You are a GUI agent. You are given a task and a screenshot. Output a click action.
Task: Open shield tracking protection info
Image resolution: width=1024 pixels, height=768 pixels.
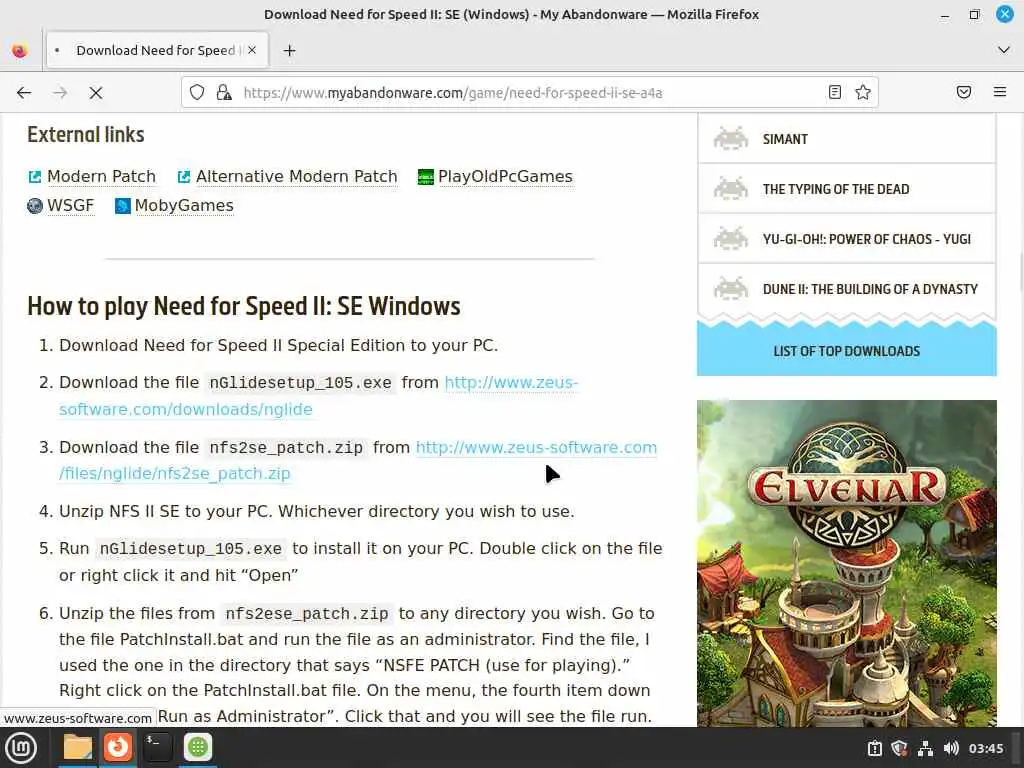click(197, 93)
